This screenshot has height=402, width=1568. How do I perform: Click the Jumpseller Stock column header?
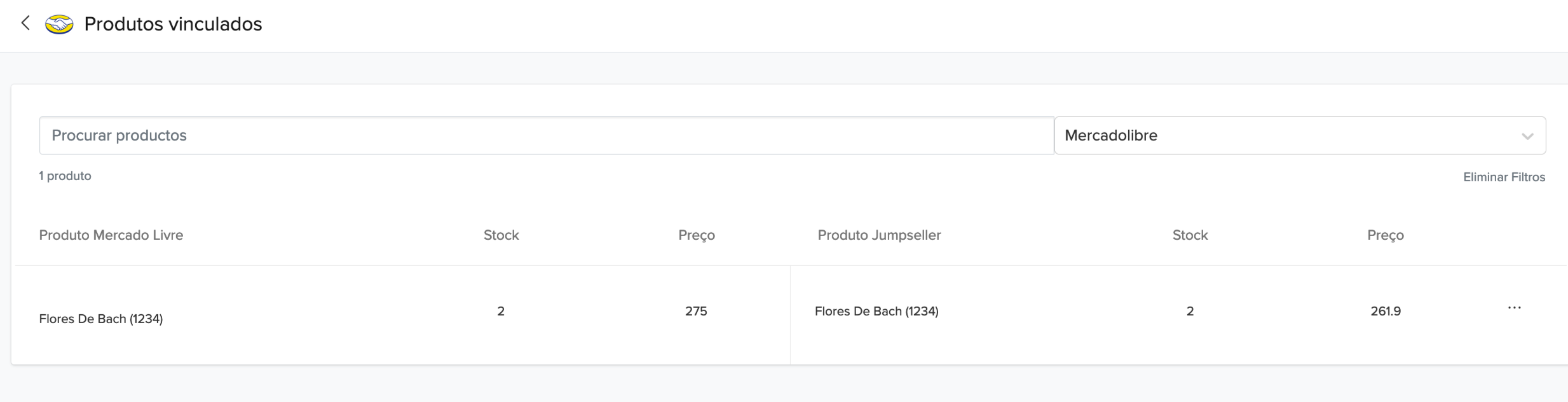click(1190, 235)
